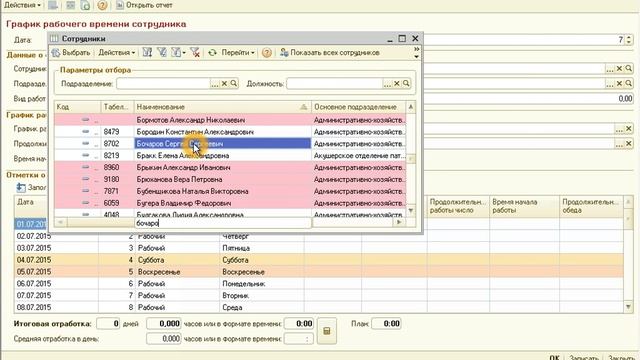Clear the Должность filter field
The image size is (640, 360).
point(397,84)
